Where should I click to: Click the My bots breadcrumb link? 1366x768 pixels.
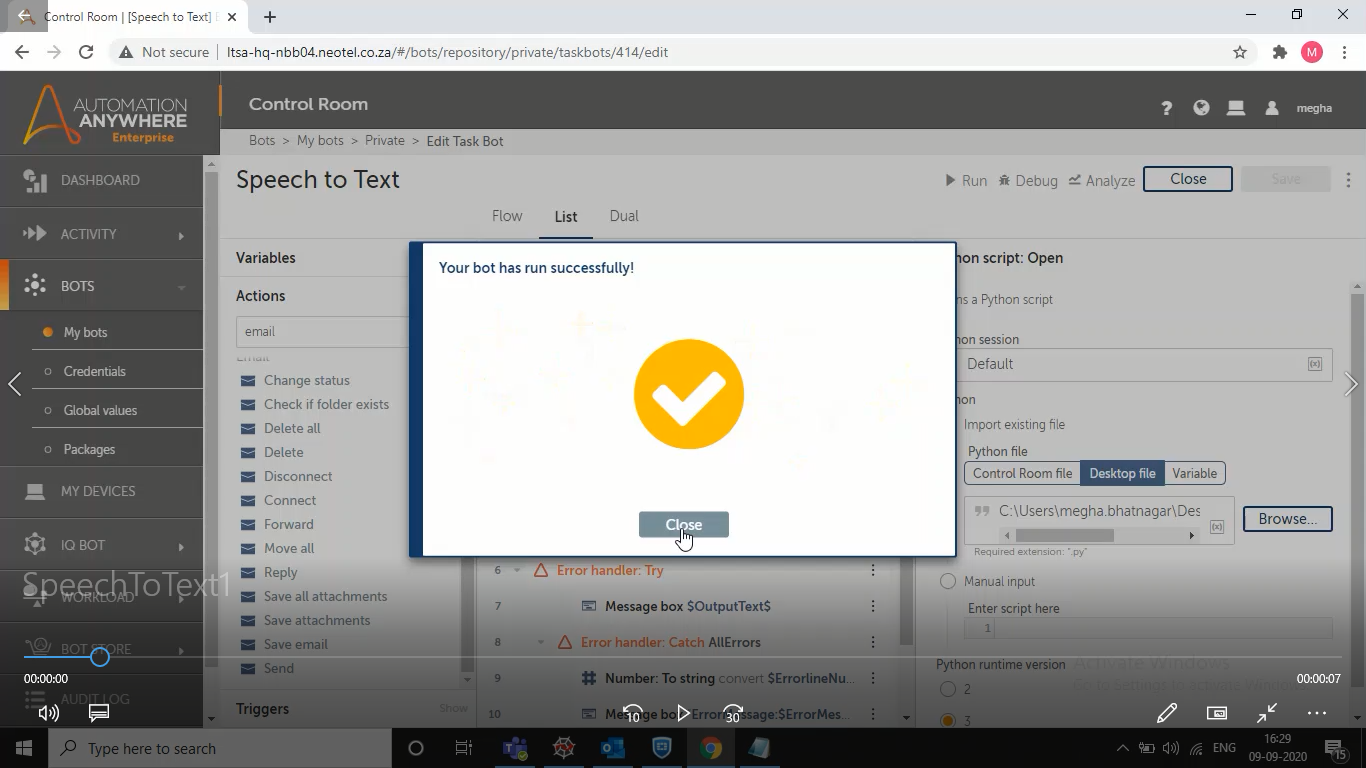pyautogui.click(x=320, y=141)
